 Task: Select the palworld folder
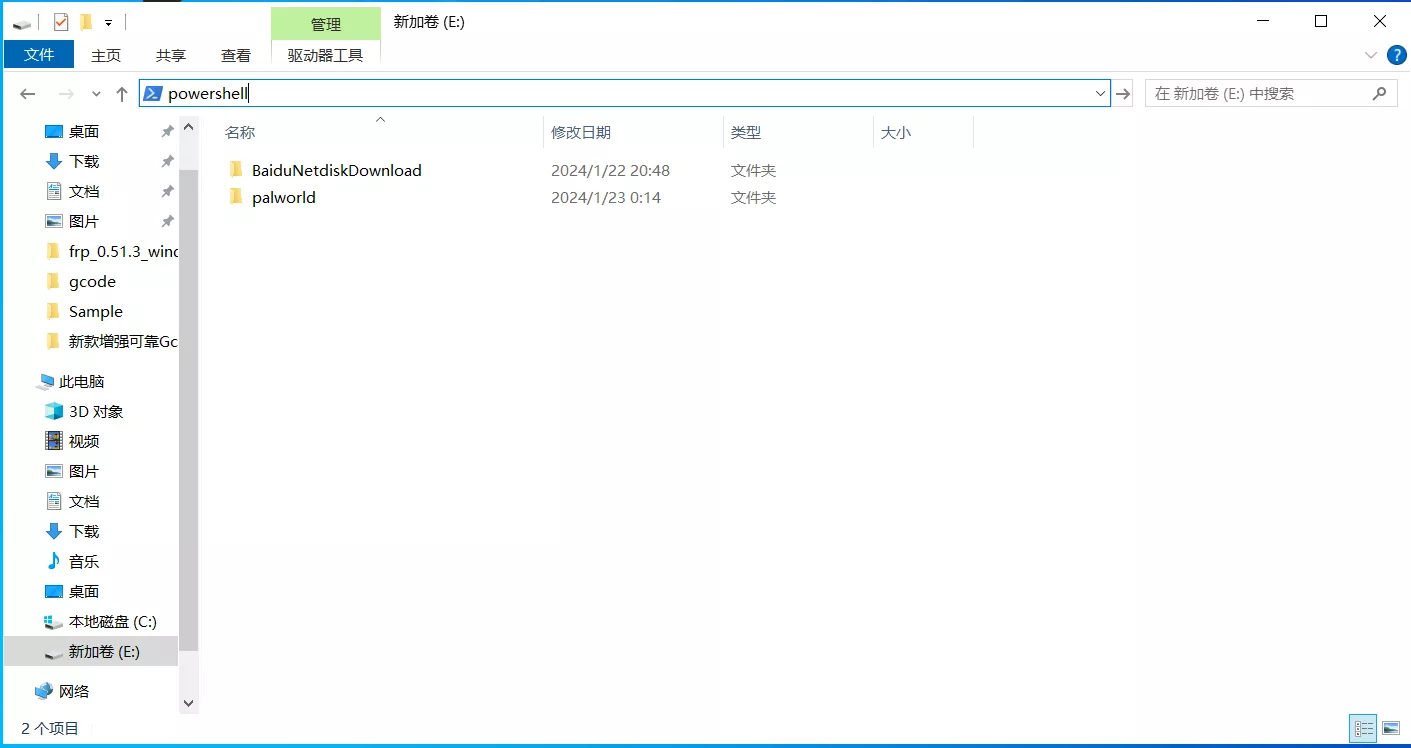[x=283, y=197]
